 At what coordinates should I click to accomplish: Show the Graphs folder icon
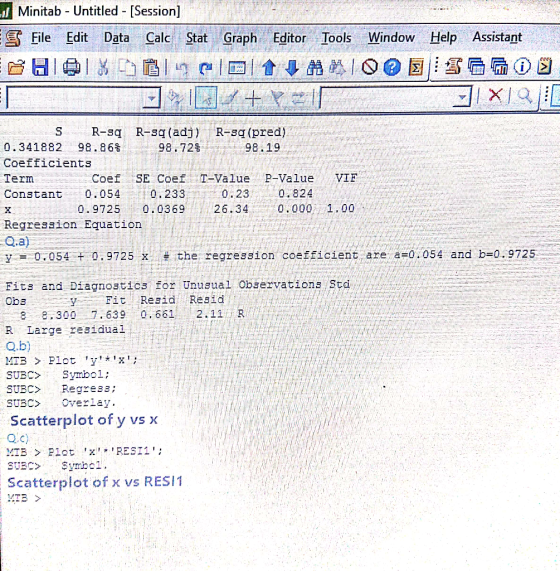pos(499,67)
